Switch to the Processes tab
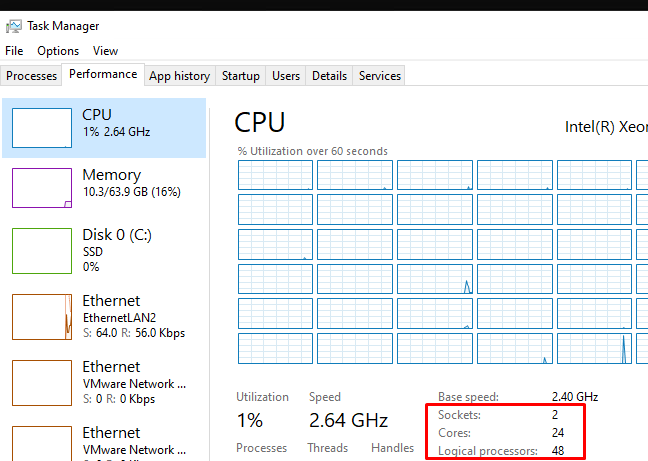648x461 pixels. 31,76
